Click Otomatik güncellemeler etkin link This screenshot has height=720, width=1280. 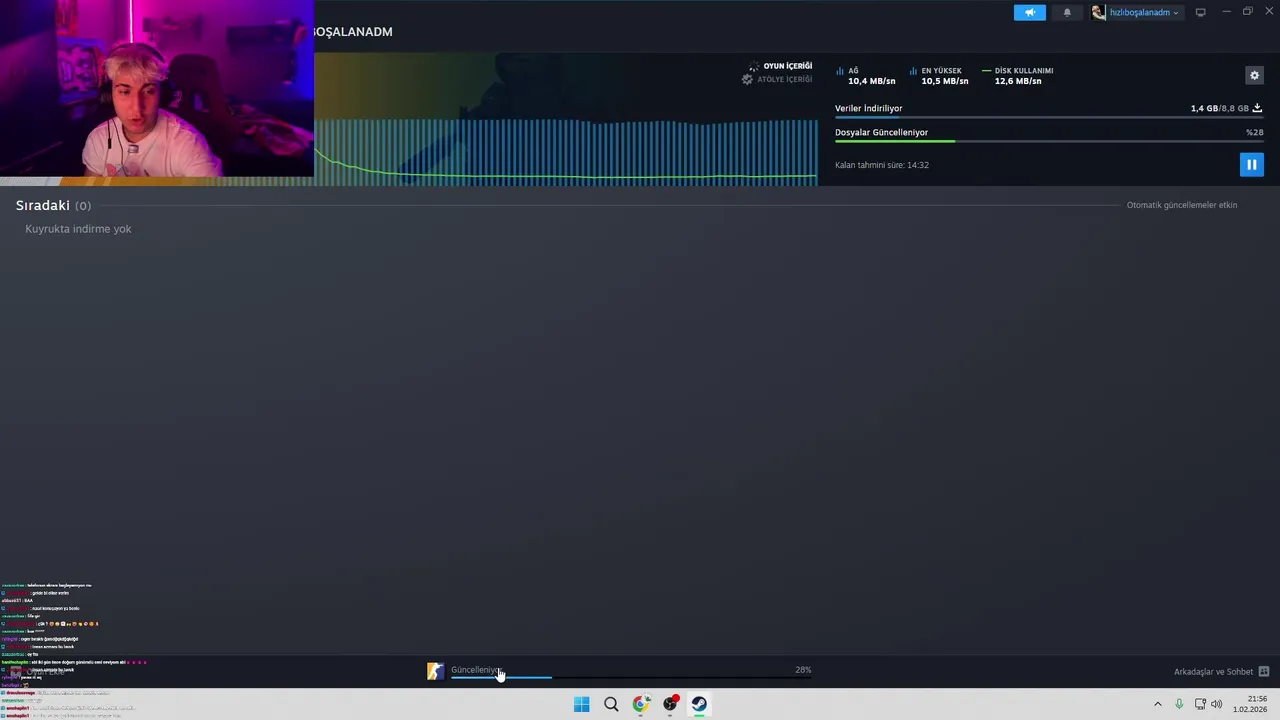[1182, 205]
